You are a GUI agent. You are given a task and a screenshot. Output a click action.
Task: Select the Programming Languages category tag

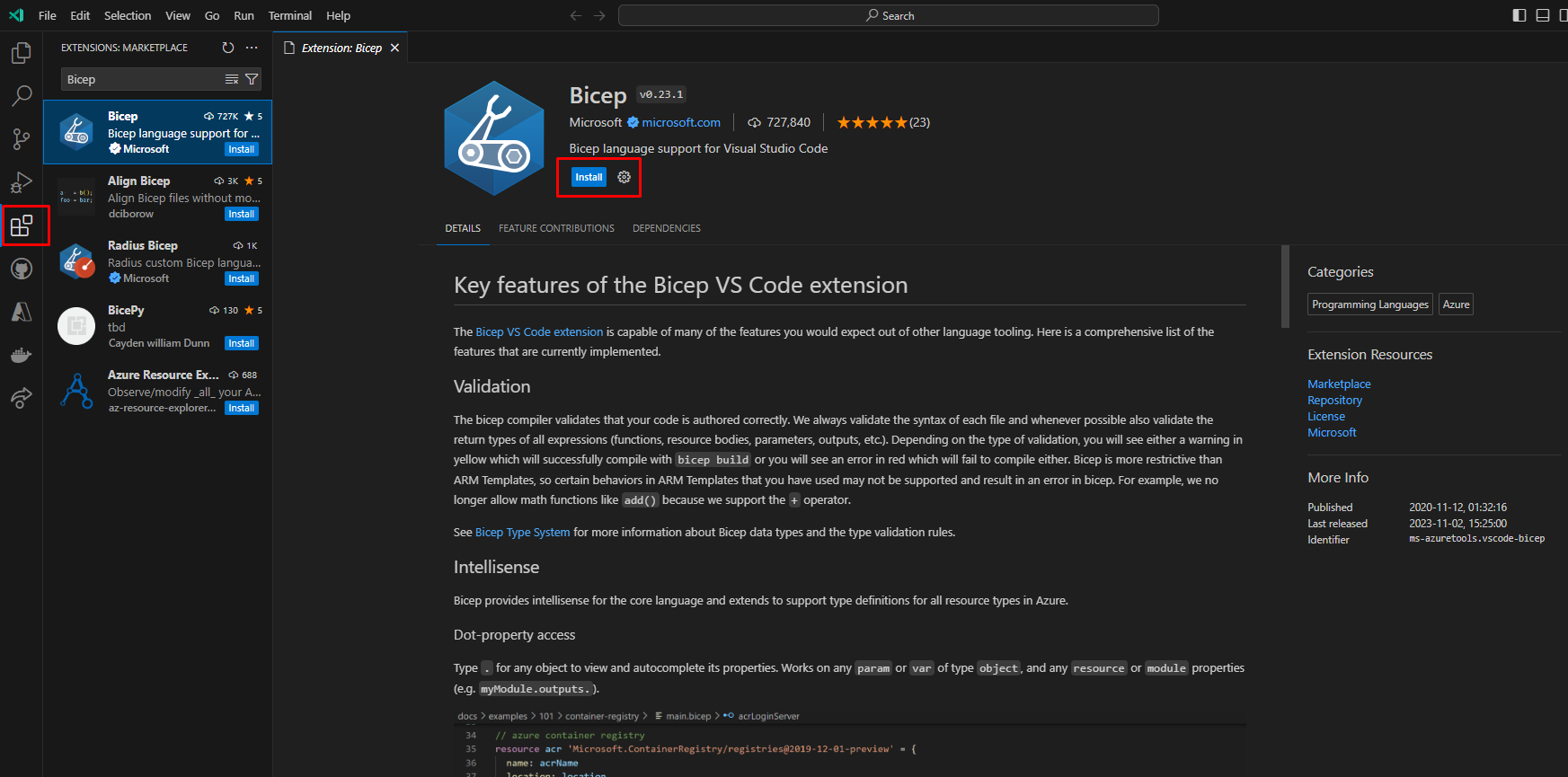[1370, 305]
